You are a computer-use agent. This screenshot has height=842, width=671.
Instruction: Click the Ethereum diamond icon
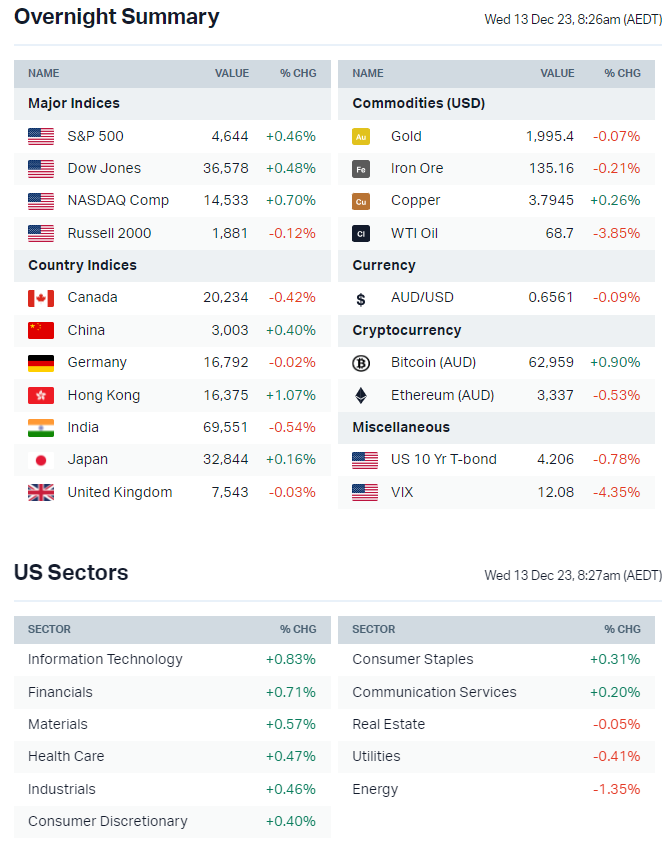tap(361, 395)
